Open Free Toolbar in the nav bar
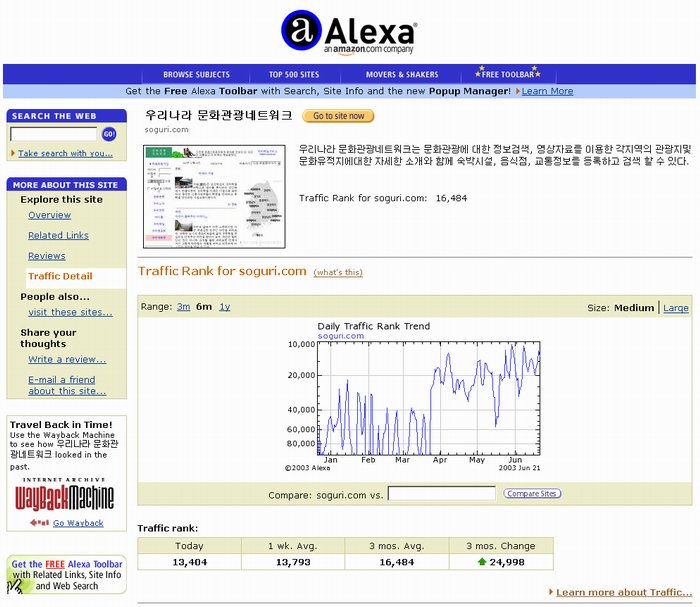 click(x=508, y=74)
